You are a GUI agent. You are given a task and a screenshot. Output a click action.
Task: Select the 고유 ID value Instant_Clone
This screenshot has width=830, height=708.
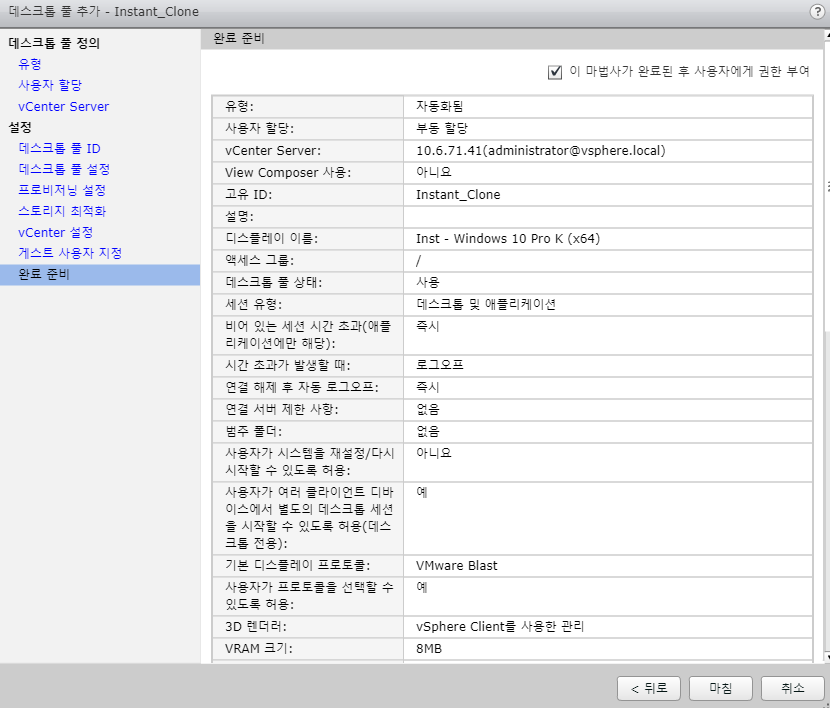coord(458,195)
